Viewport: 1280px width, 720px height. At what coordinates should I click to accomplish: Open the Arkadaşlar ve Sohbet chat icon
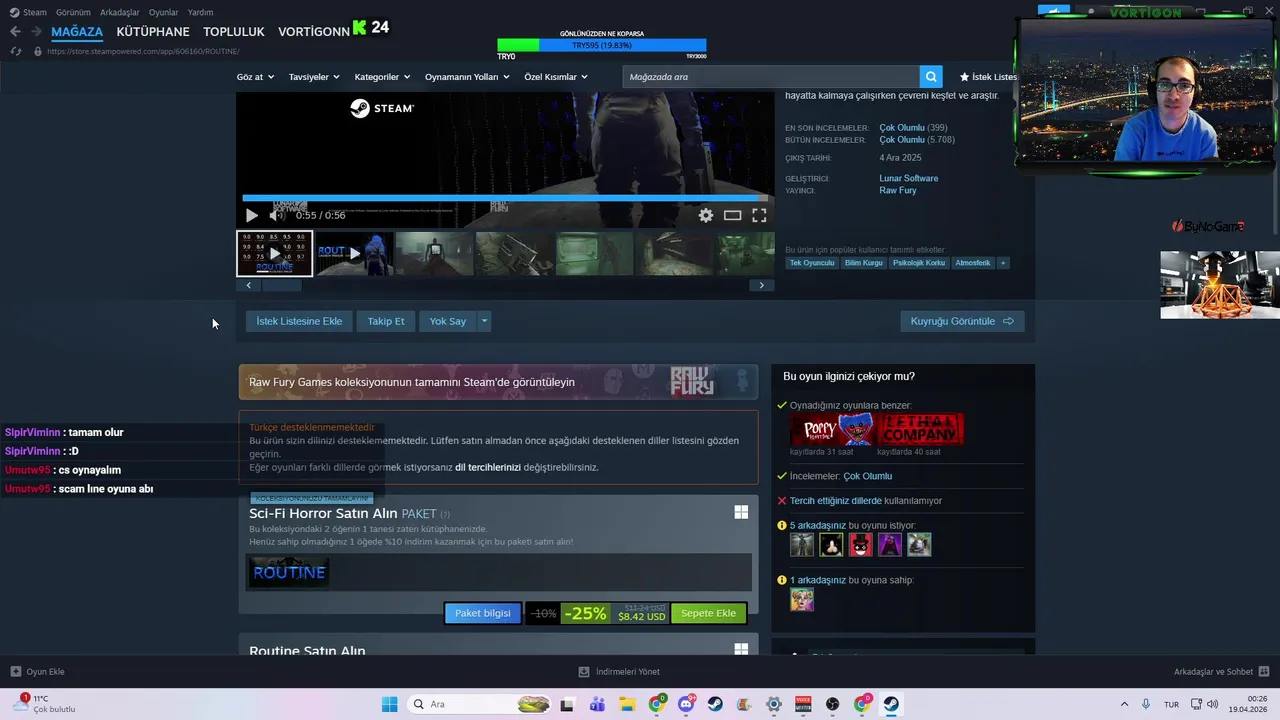click(1264, 672)
